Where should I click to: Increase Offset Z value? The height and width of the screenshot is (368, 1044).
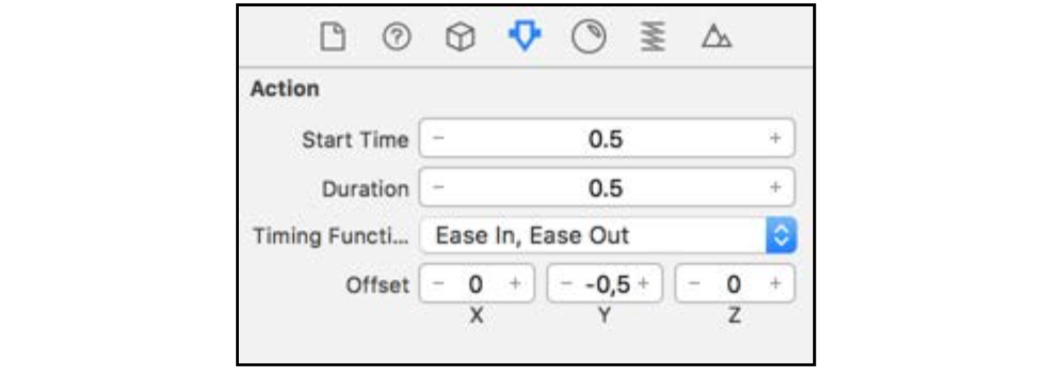775,283
